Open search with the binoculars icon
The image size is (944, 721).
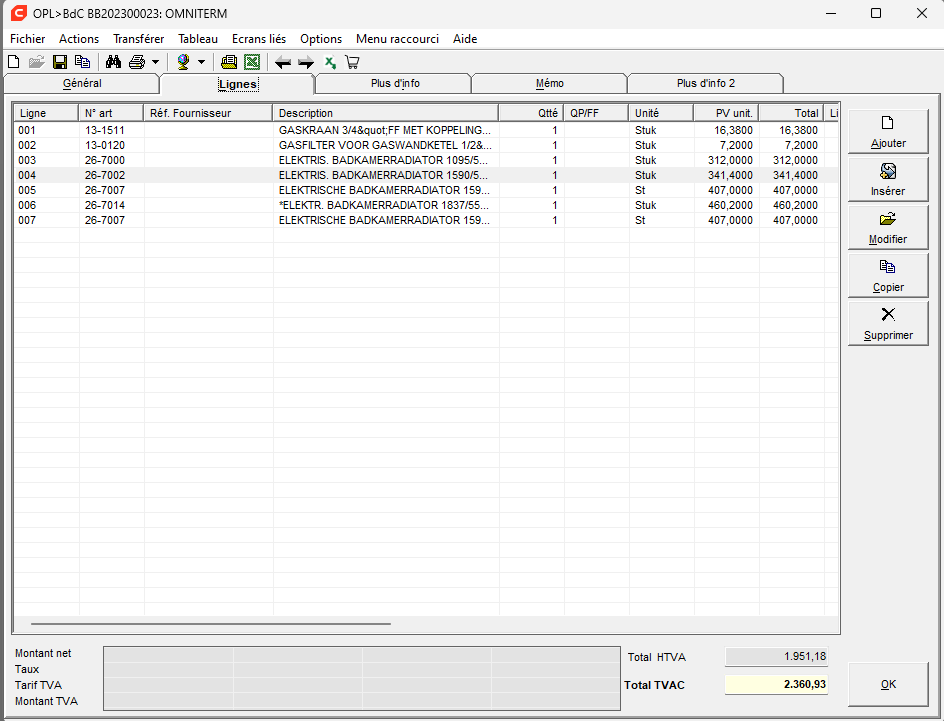[x=113, y=62]
